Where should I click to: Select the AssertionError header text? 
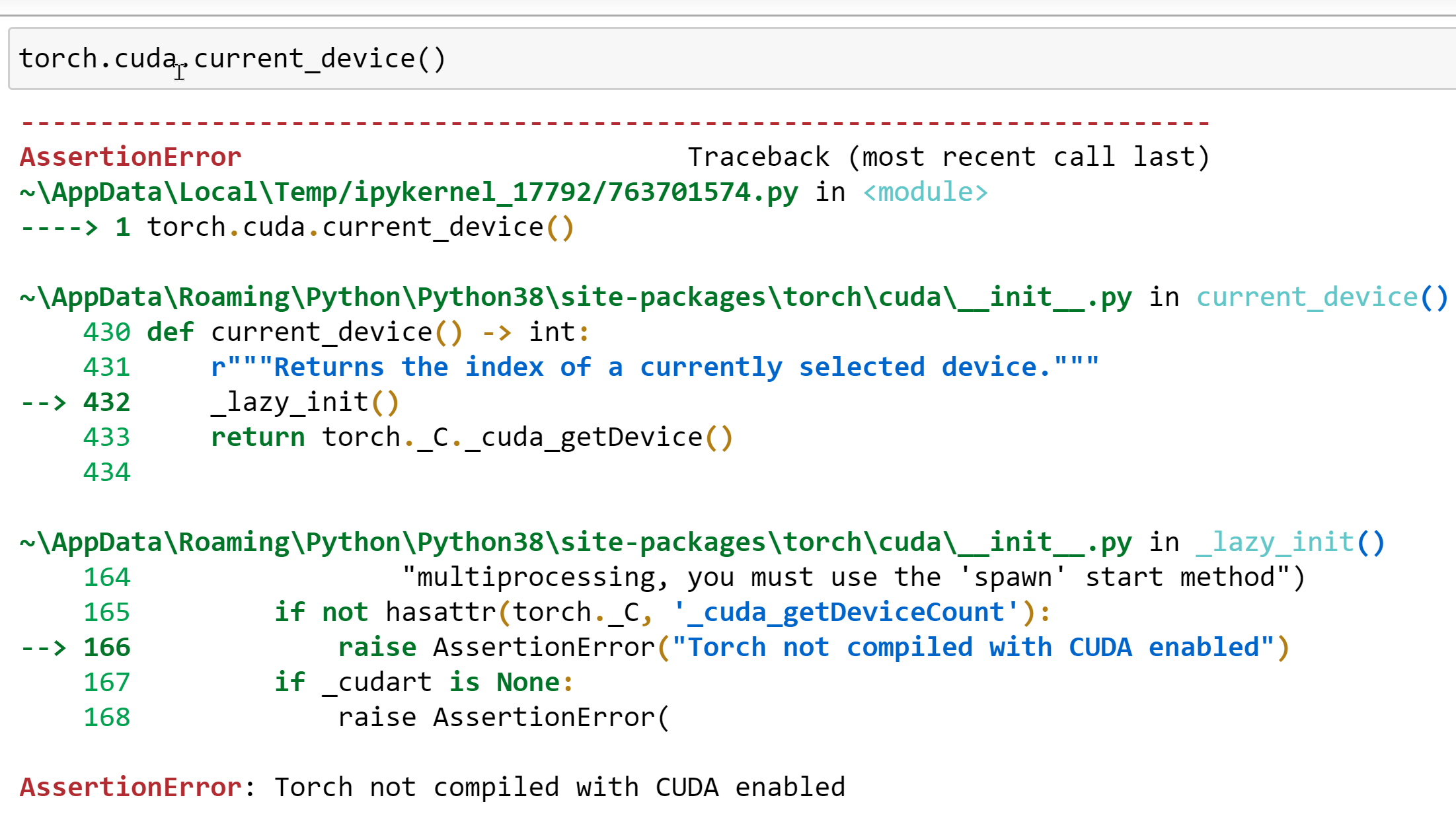tap(130, 156)
